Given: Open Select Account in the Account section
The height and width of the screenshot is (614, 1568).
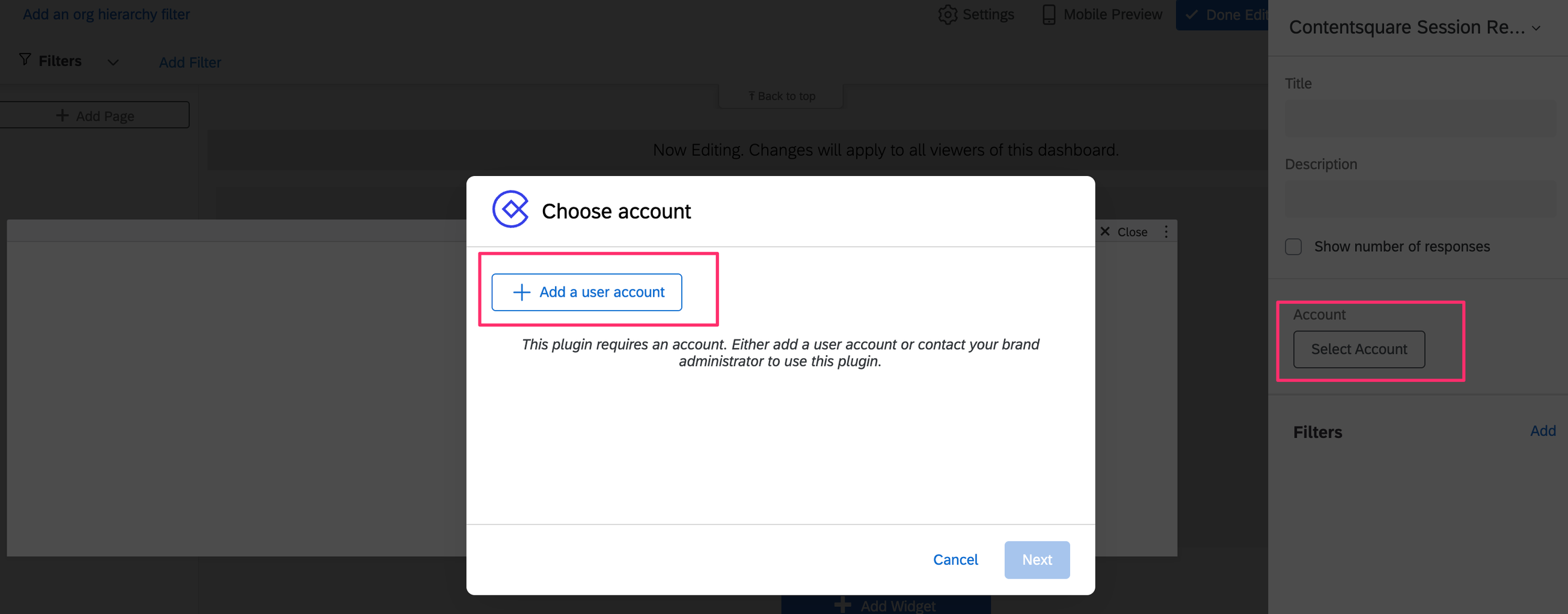Looking at the screenshot, I should 1359,348.
